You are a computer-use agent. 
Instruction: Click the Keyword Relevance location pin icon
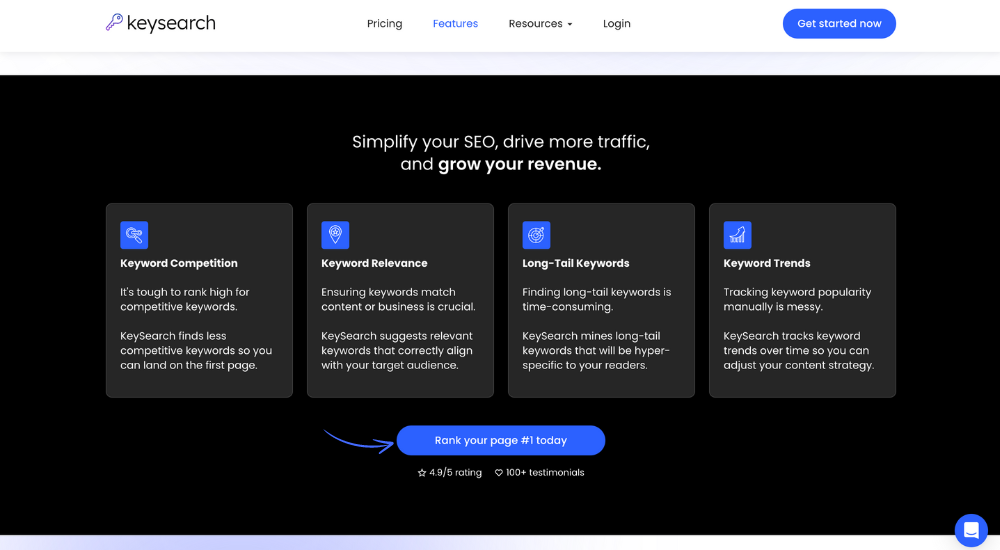coord(335,235)
